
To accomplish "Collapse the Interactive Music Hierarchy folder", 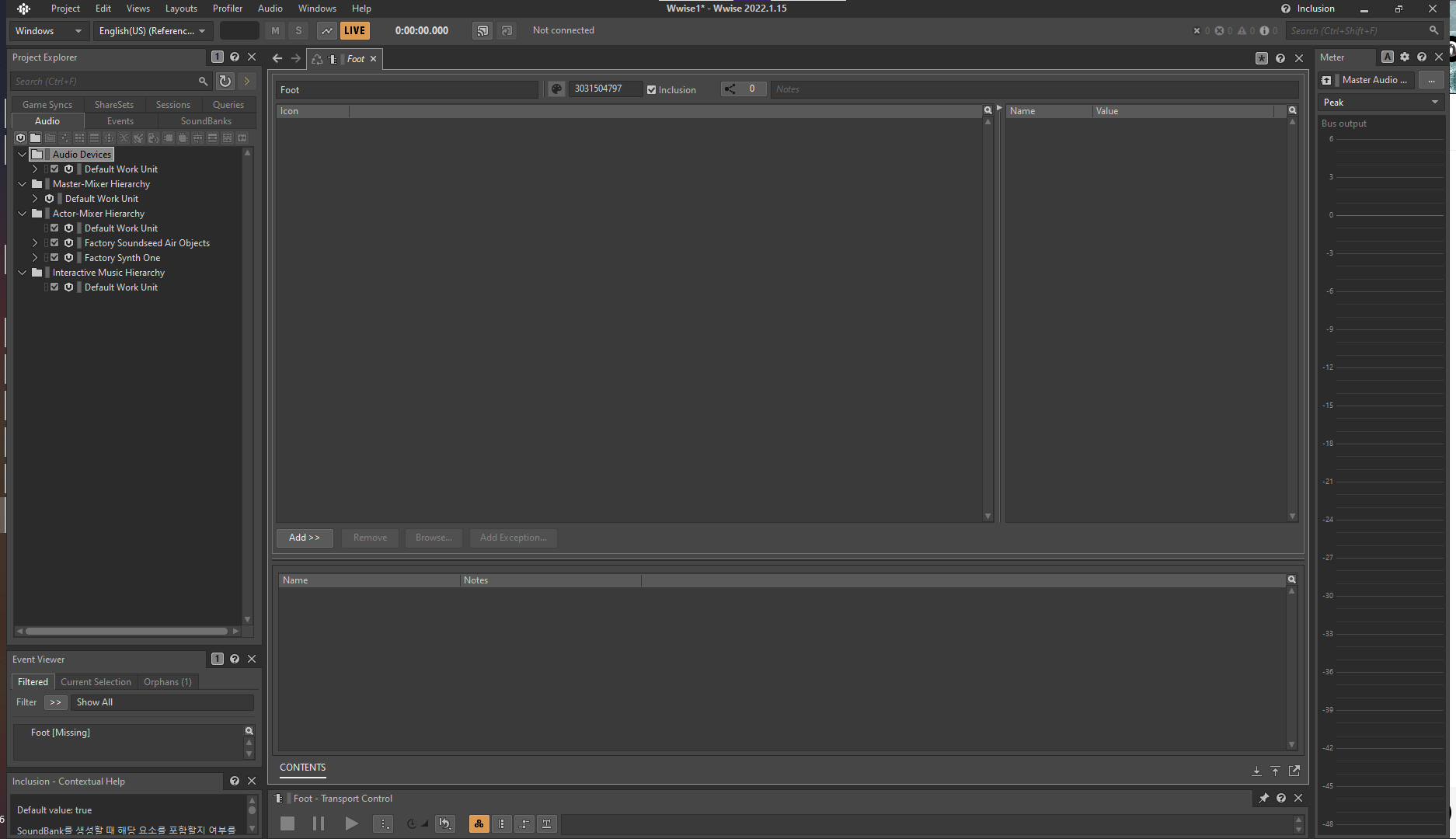I will click(23, 272).
